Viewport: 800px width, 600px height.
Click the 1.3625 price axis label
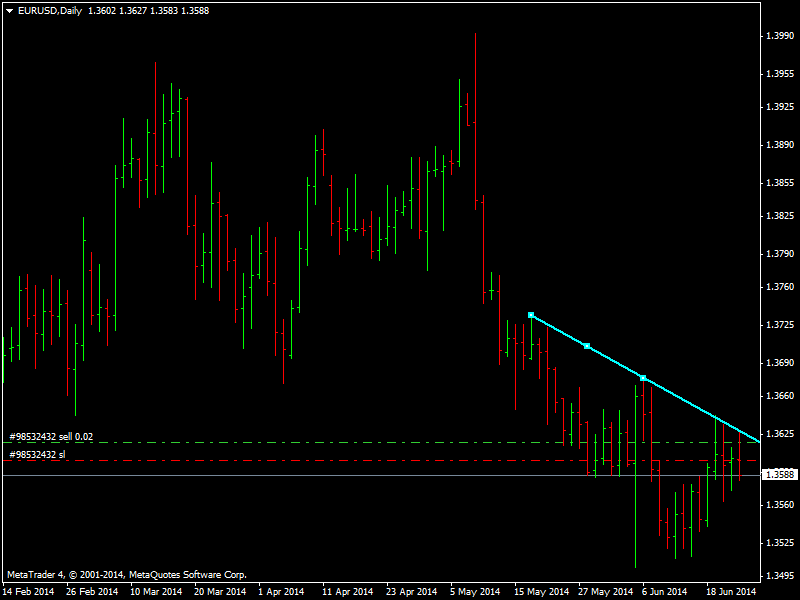[780, 434]
